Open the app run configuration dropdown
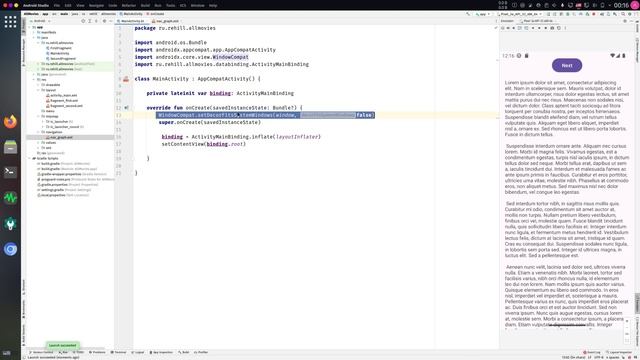Screen dimensions: 640x360 (x=483, y=14)
